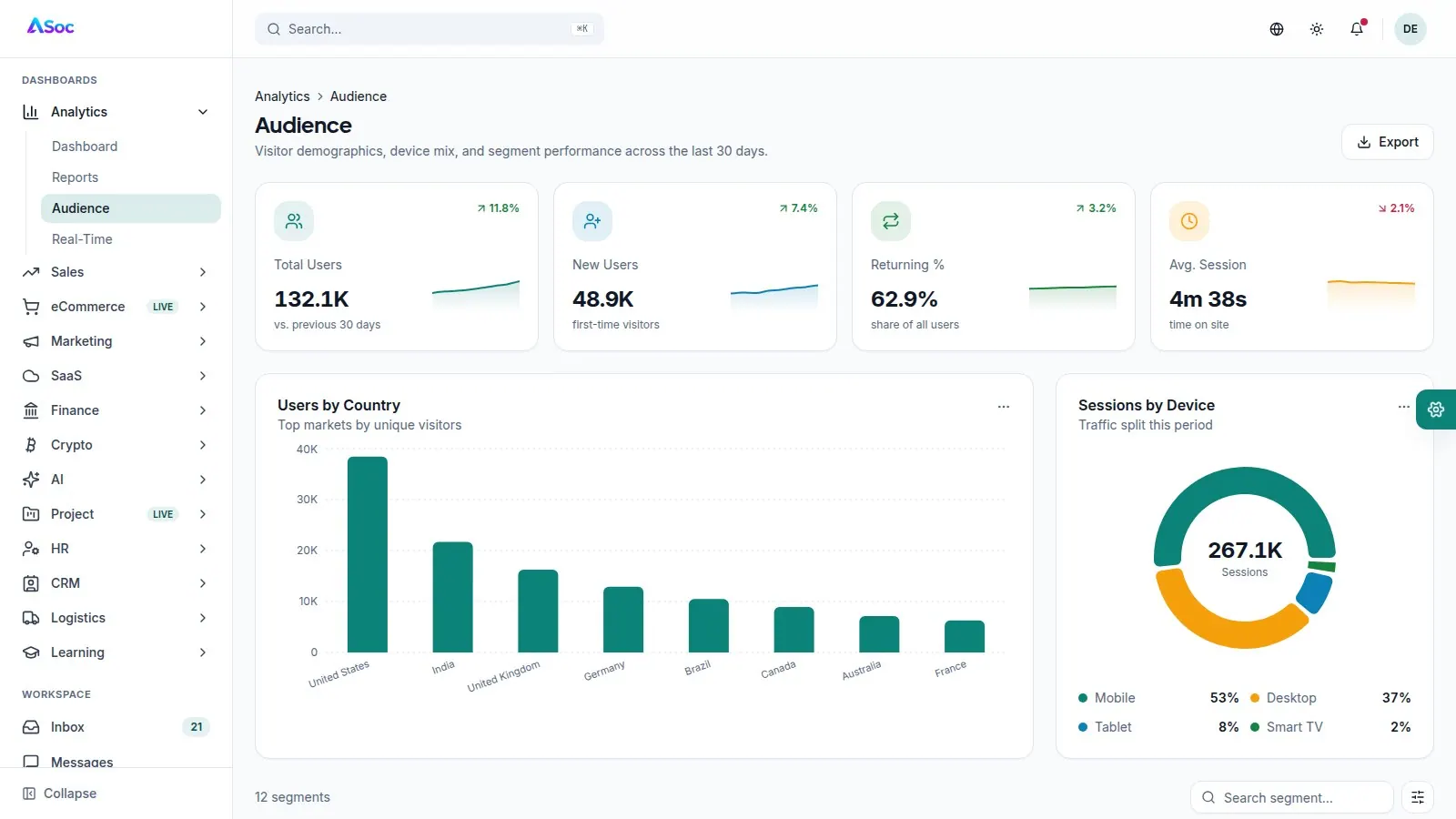1456x819 pixels.
Task: Click the Mobile legend color dot
Action: point(1083,698)
